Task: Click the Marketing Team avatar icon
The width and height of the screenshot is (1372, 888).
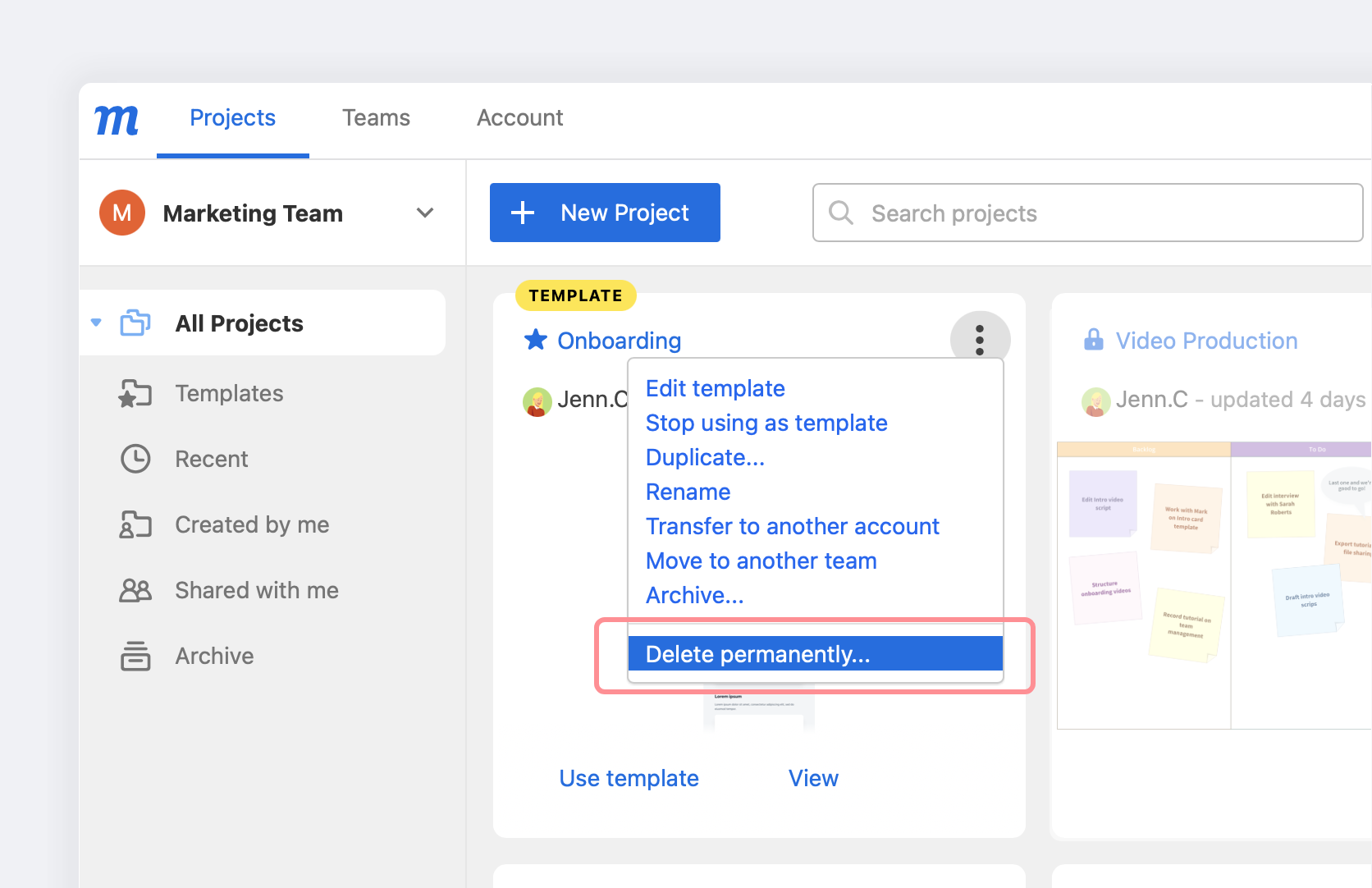Action: click(122, 213)
